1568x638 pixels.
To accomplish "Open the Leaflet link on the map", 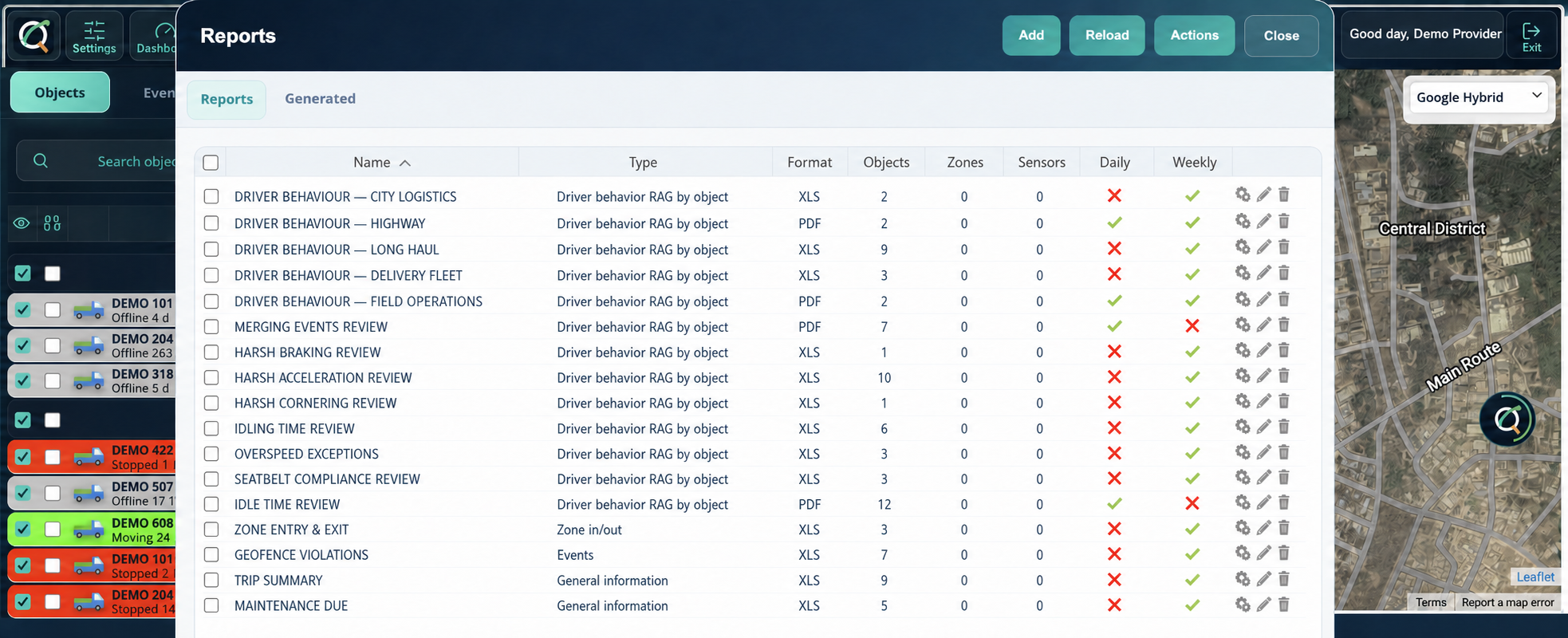I will (x=1535, y=577).
